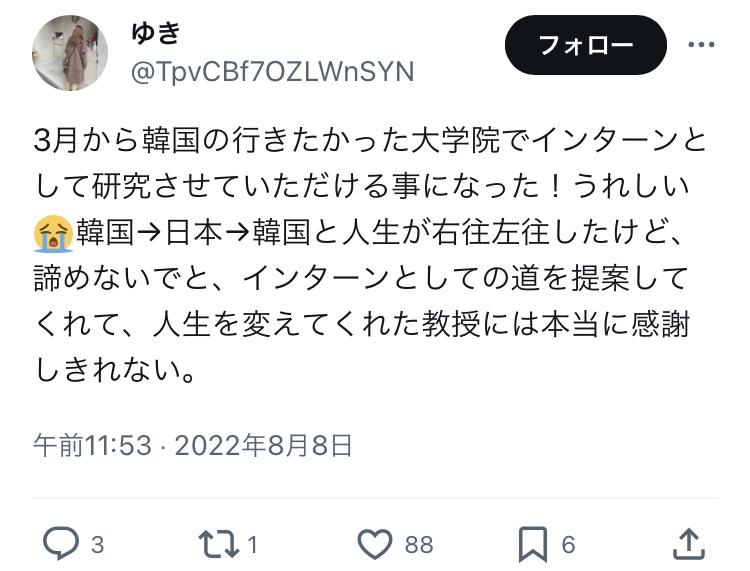
Task: Click the last tweet line しきれない。
Action: click(116, 370)
